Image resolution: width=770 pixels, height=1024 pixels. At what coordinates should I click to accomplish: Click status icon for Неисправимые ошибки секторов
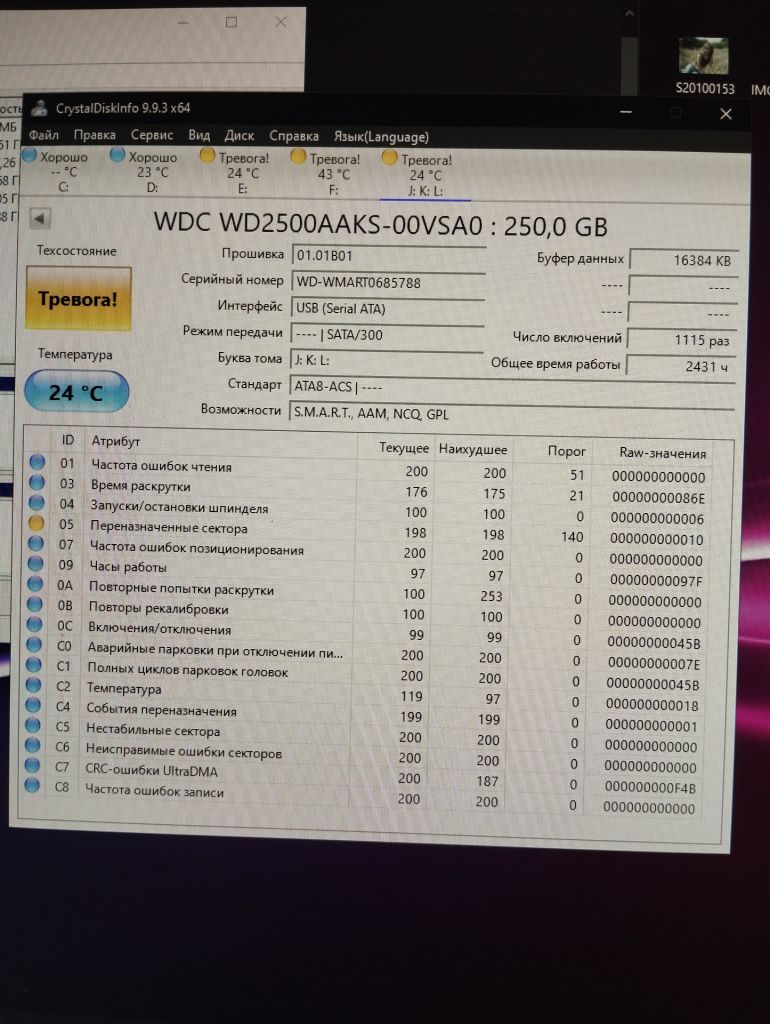pyautogui.click(x=33, y=745)
